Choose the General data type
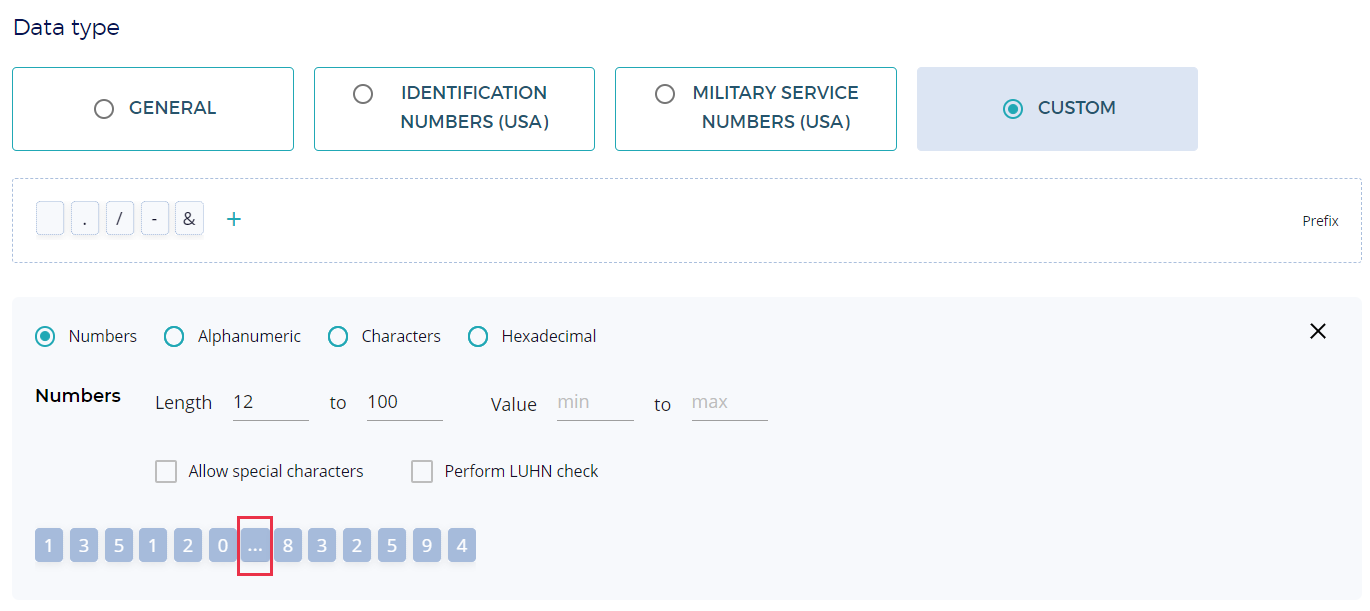This screenshot has width=1370, height=611. (x=153, y=109)
